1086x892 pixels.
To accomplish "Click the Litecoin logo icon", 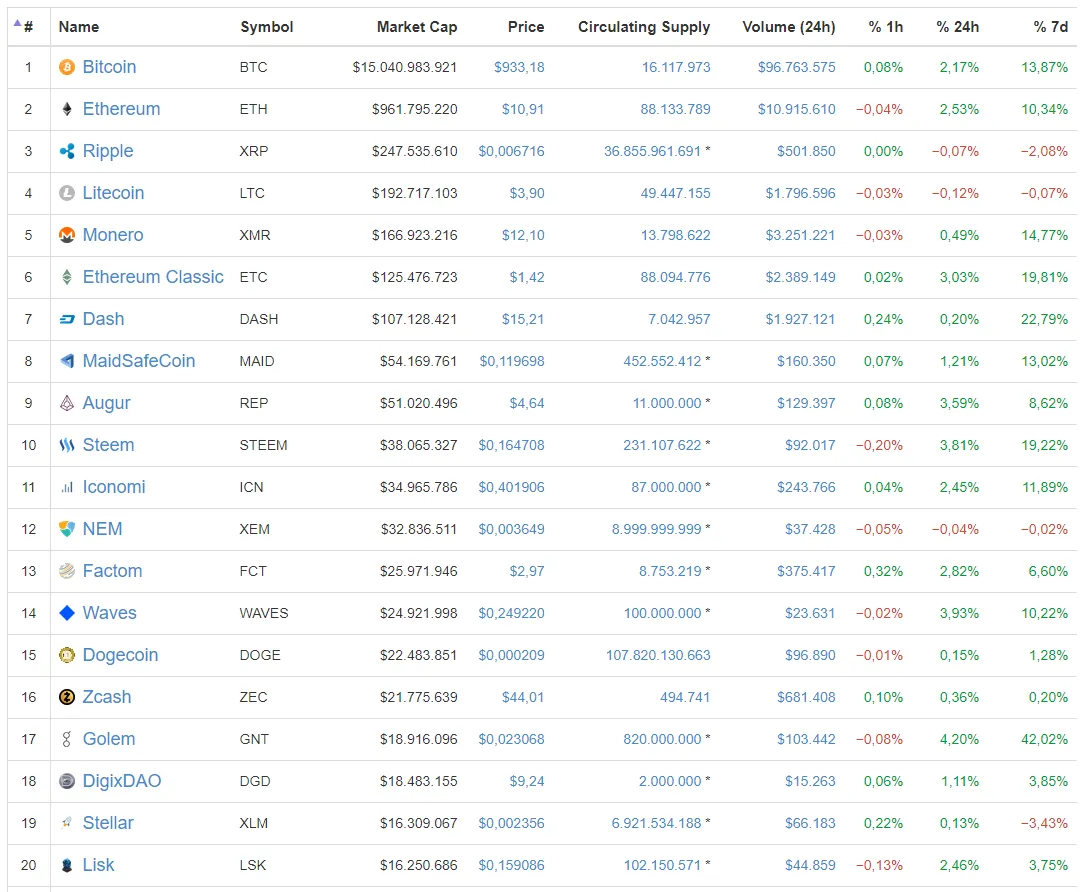I will [66, 193].
